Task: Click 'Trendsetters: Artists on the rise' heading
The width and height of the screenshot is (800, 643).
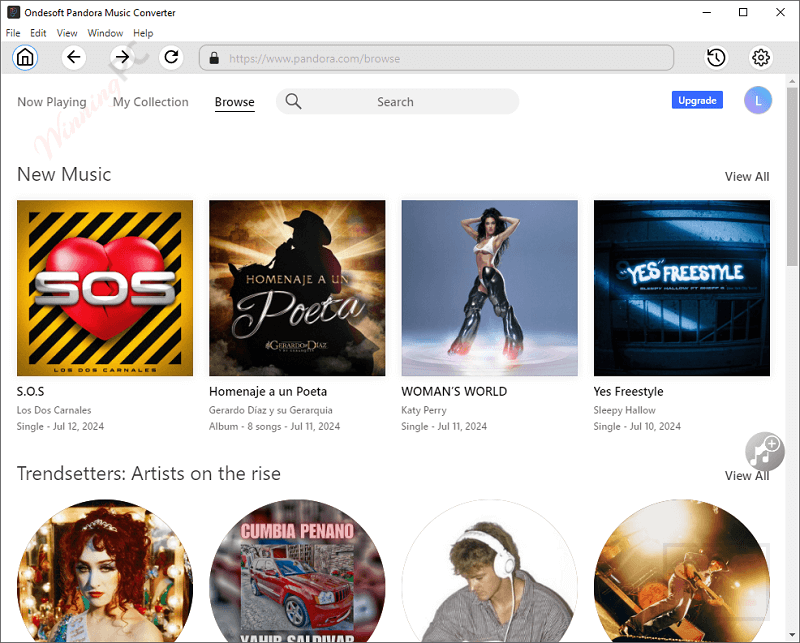Action: [149, 474]
